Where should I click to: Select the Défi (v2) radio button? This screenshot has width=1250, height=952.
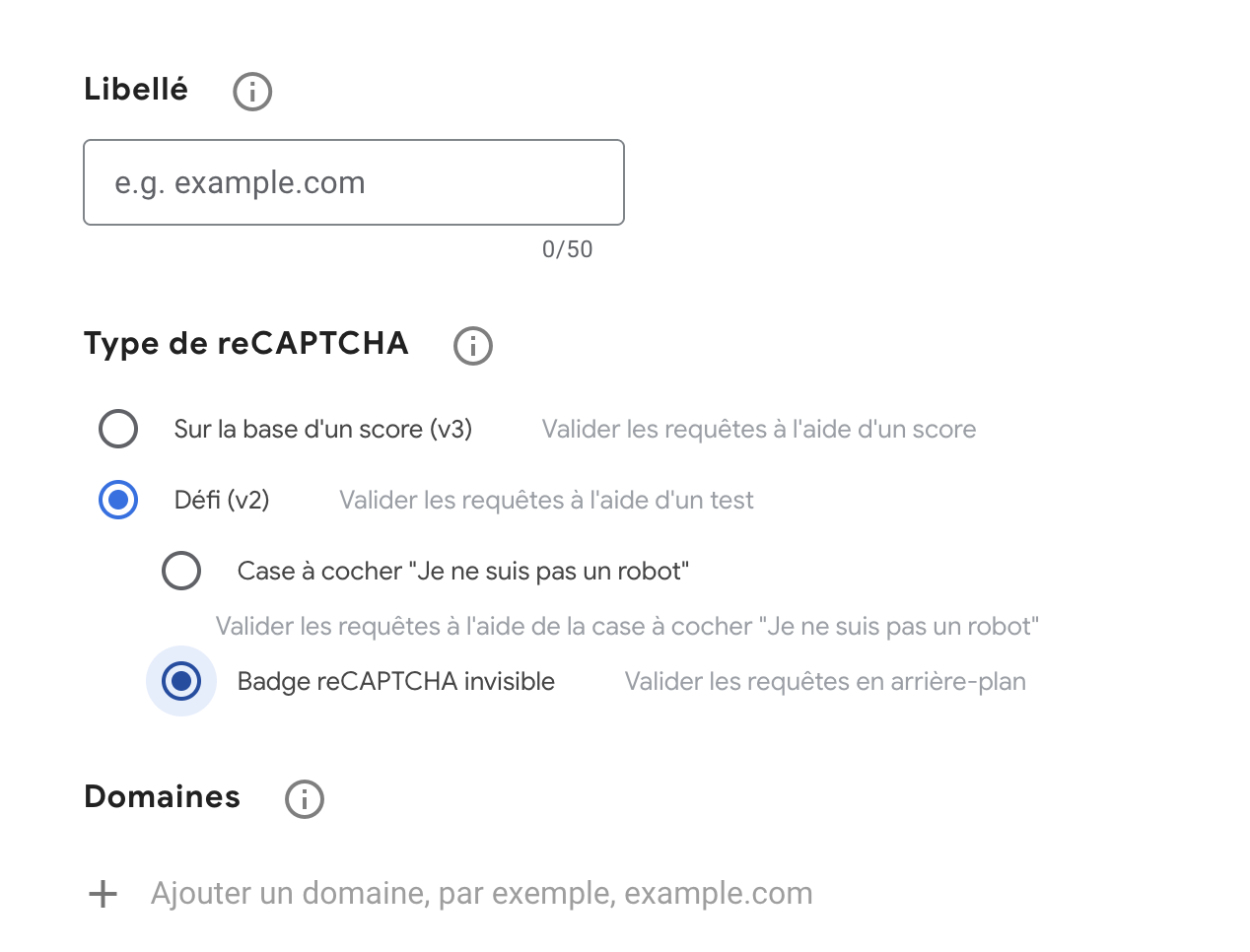[x=118, y=500]
